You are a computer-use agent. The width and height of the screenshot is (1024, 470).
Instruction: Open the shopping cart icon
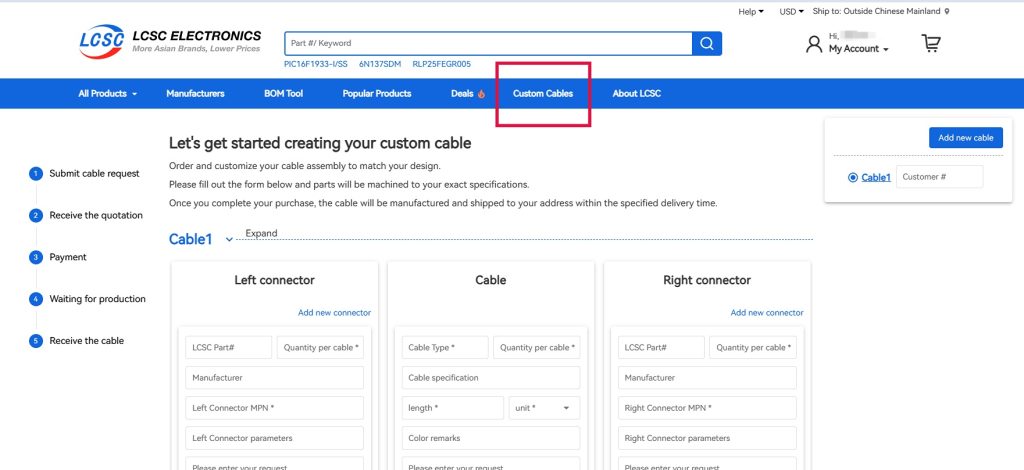point(931,43)
